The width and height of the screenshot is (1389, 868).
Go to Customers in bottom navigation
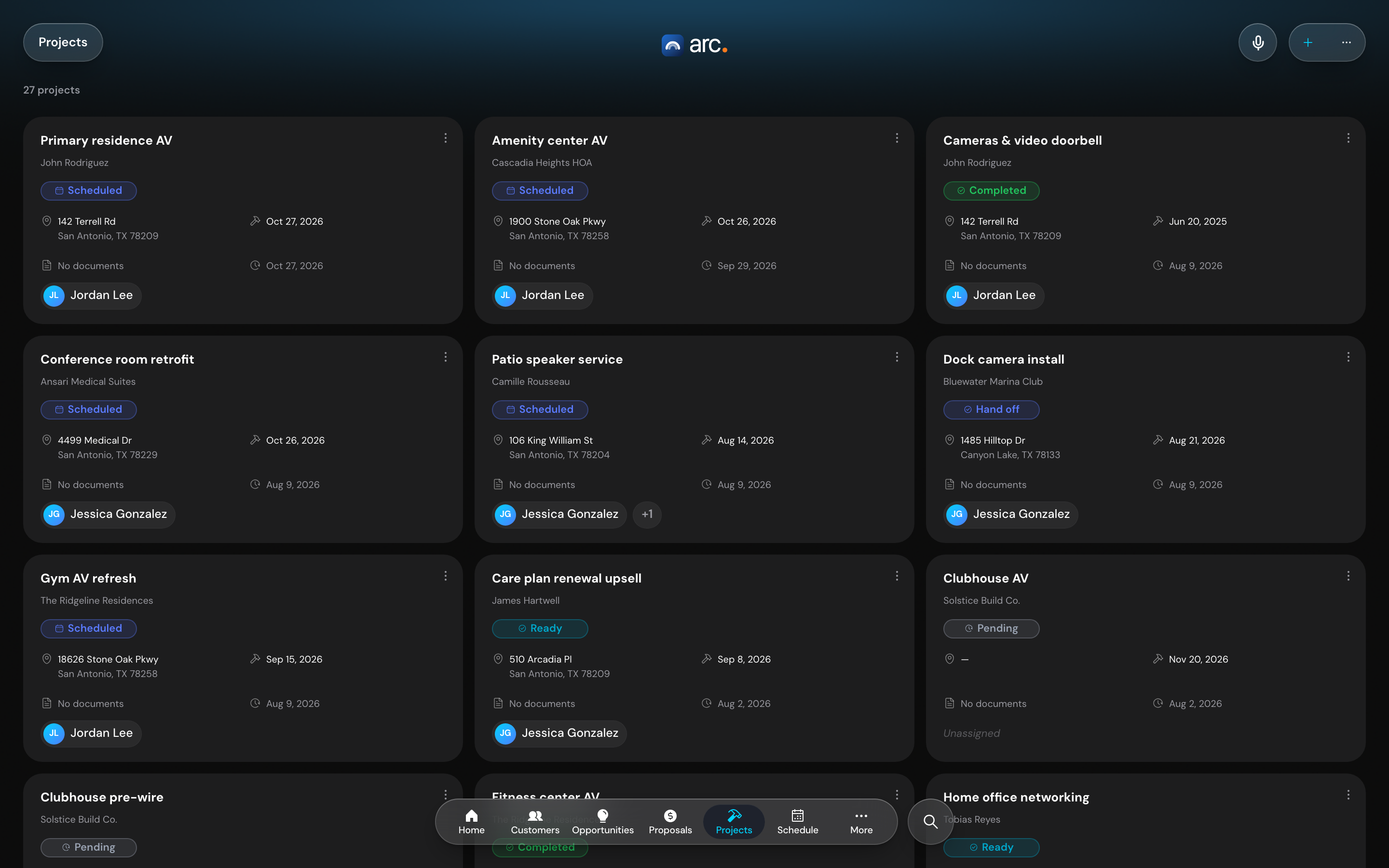point(535,822)
